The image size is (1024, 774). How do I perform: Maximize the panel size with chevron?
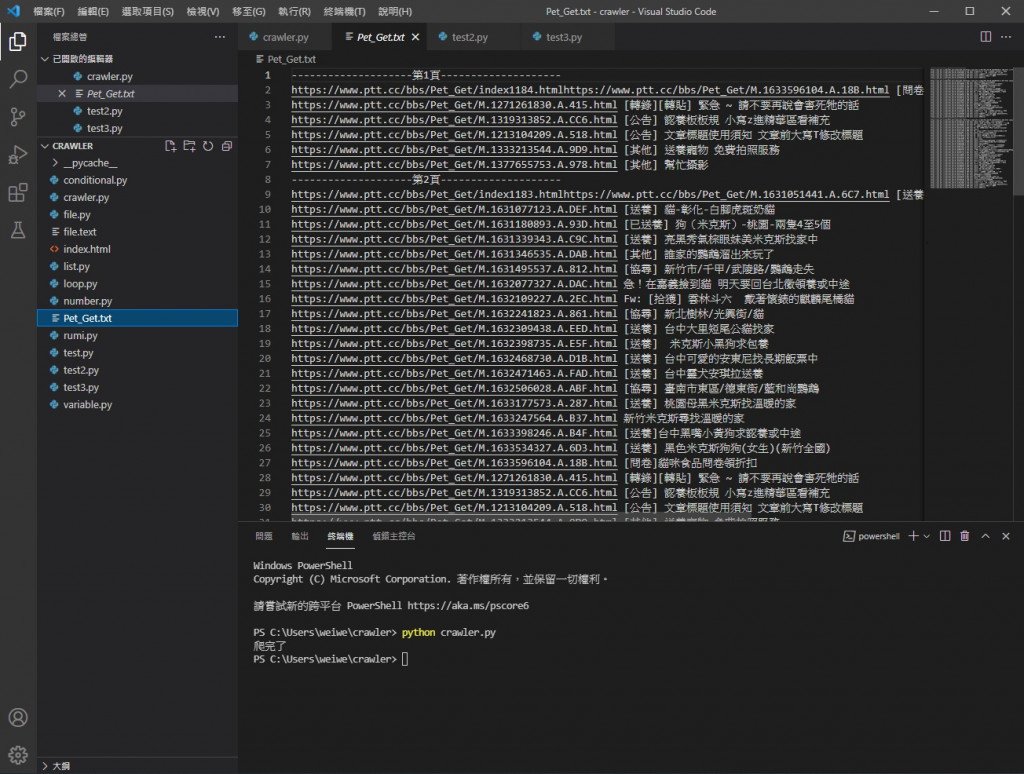(x=985, y=536)
